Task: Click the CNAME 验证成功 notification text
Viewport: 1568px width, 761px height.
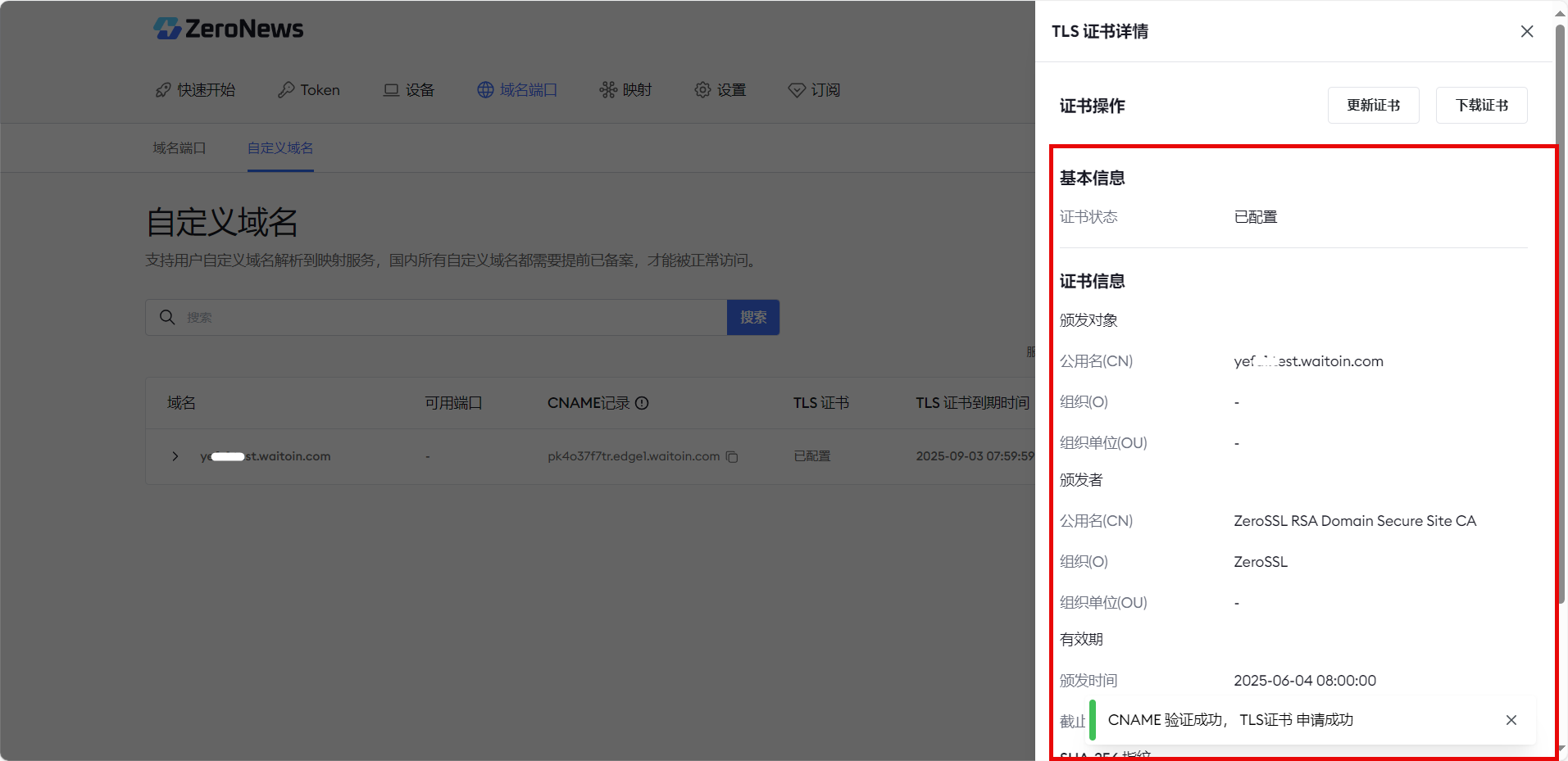Action: (x=1230, y=720)
